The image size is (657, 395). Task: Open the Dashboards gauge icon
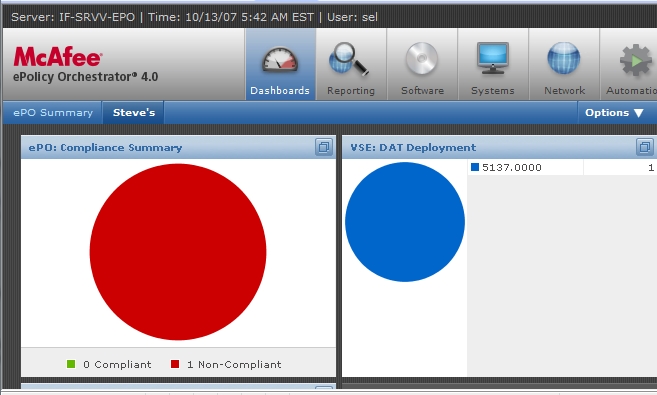(x=280, y=59)
